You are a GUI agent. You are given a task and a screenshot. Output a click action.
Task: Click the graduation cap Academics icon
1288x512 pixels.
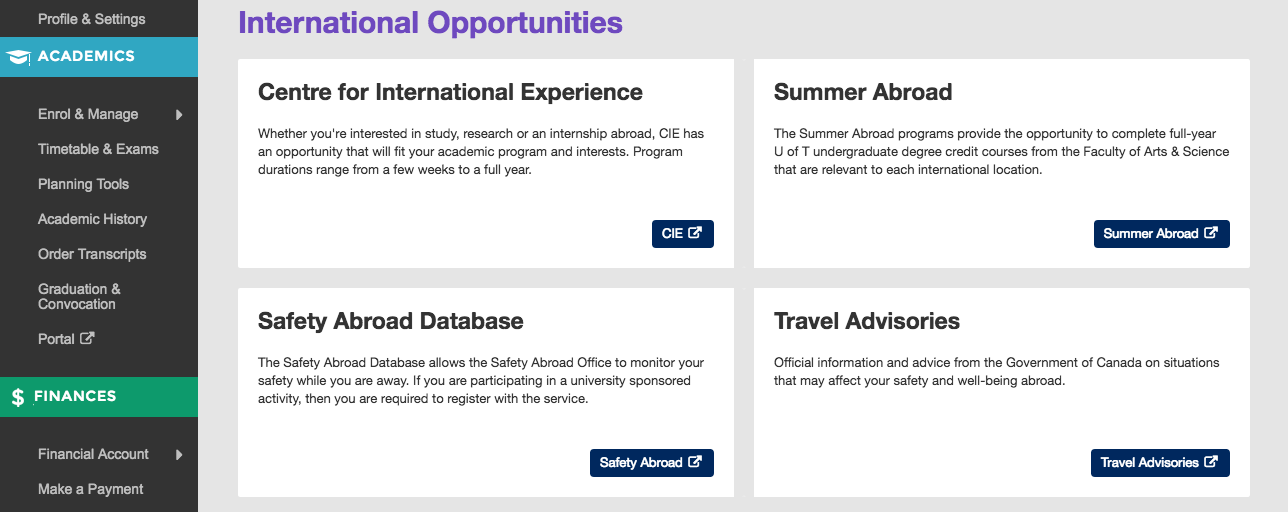click(x=18, y=57)
